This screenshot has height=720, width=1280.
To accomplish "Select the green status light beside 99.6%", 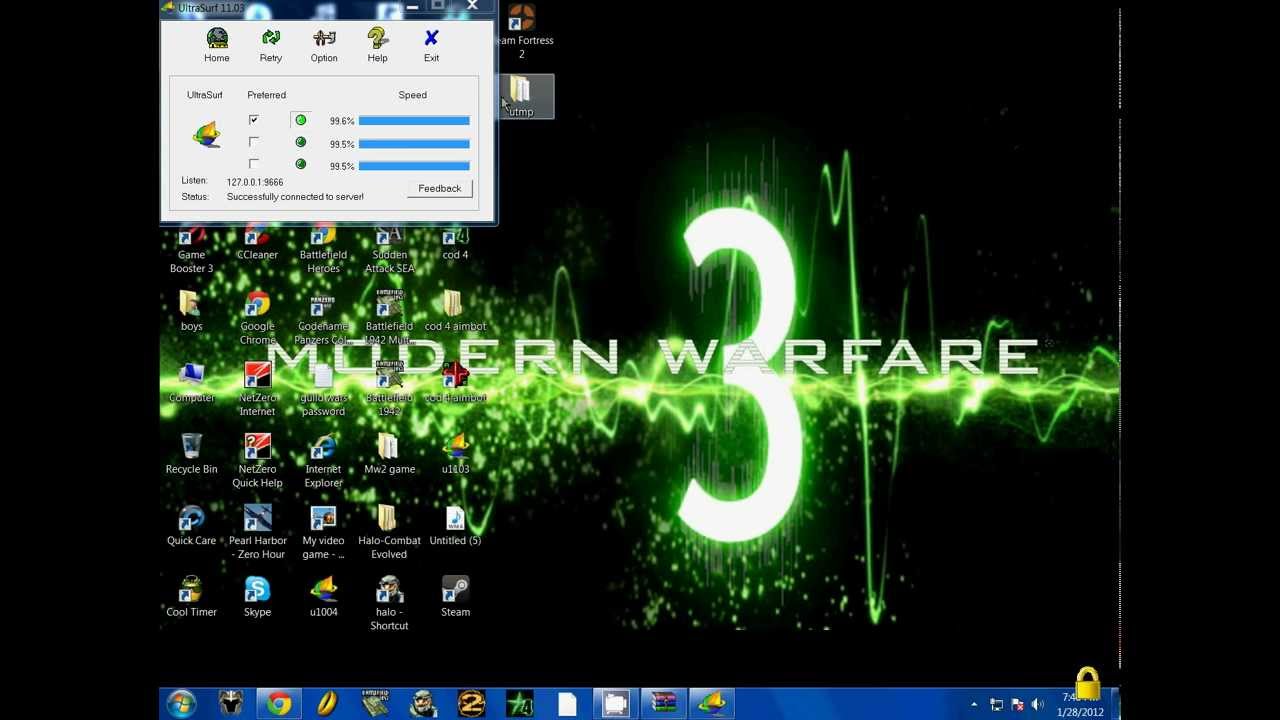I will click(x=300, y=120).
